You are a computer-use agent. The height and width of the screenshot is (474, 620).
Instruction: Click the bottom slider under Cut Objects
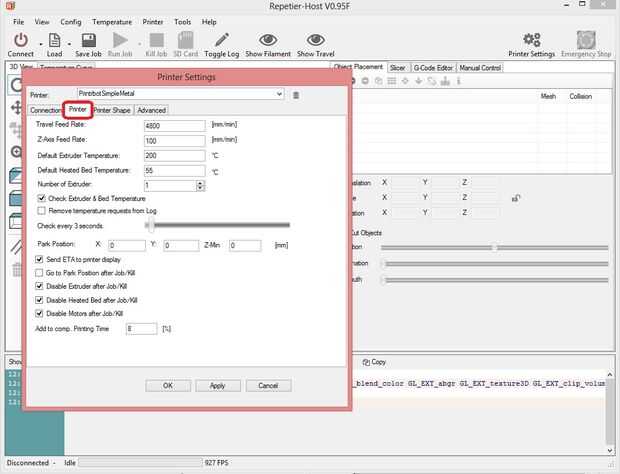[x=494, y=280]
